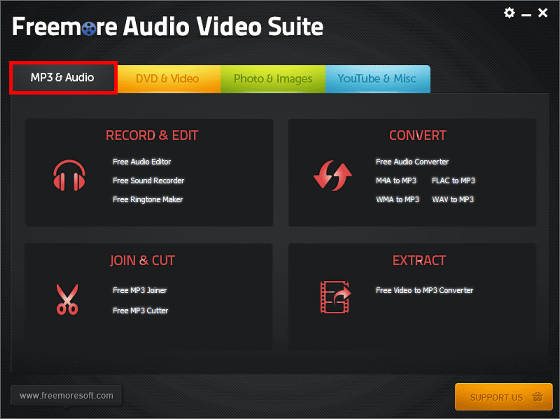Viewport: 560px width, 419px height.
Task: Open Free Video to MP3 Converter
Action: 424,290
